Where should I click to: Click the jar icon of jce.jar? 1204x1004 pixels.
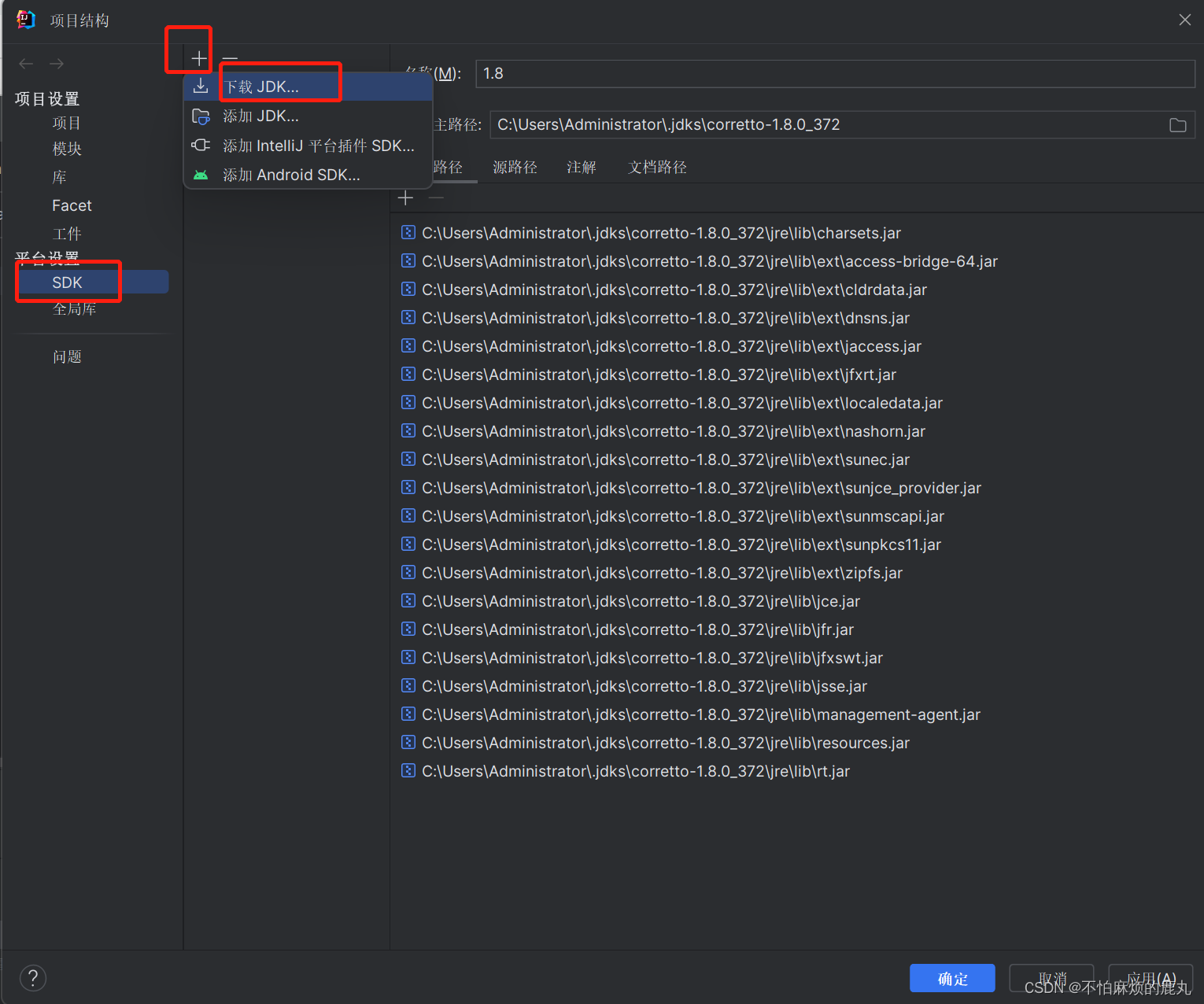[408, 600]
